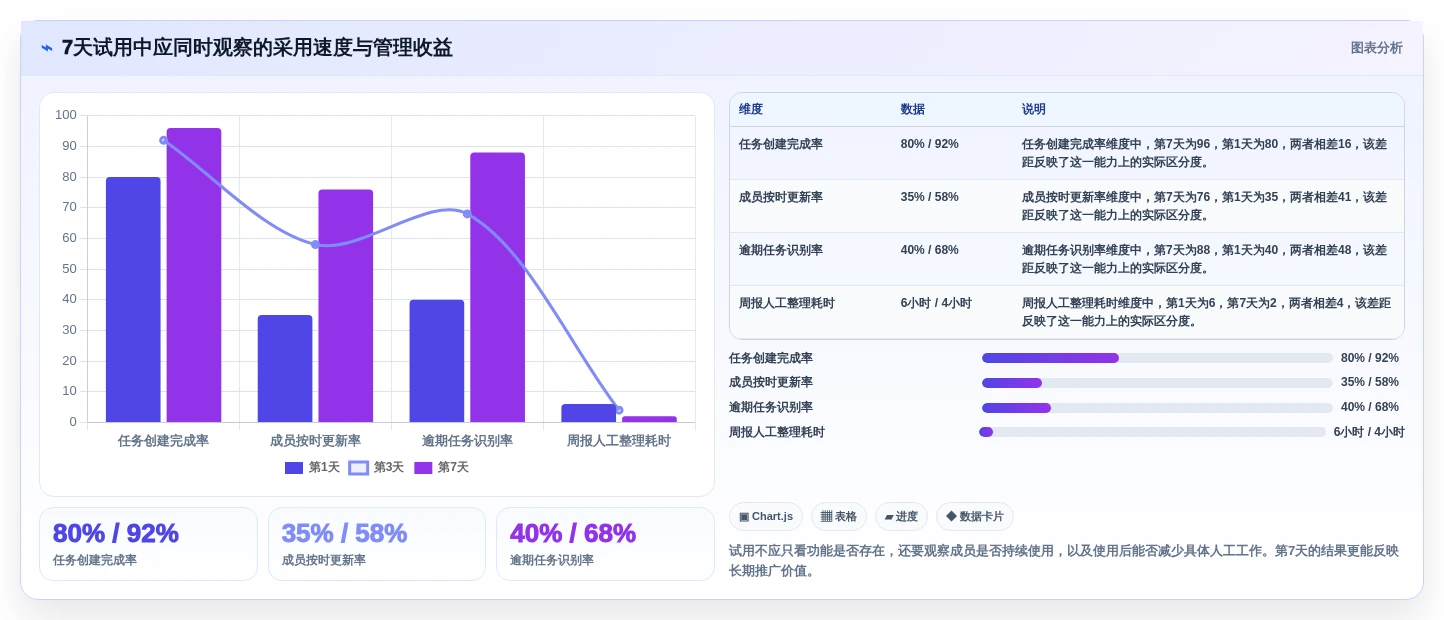Click the 成员按时更新率 progress bar
This screenshot has height=620, width=1444.
tap(1157, 383)
